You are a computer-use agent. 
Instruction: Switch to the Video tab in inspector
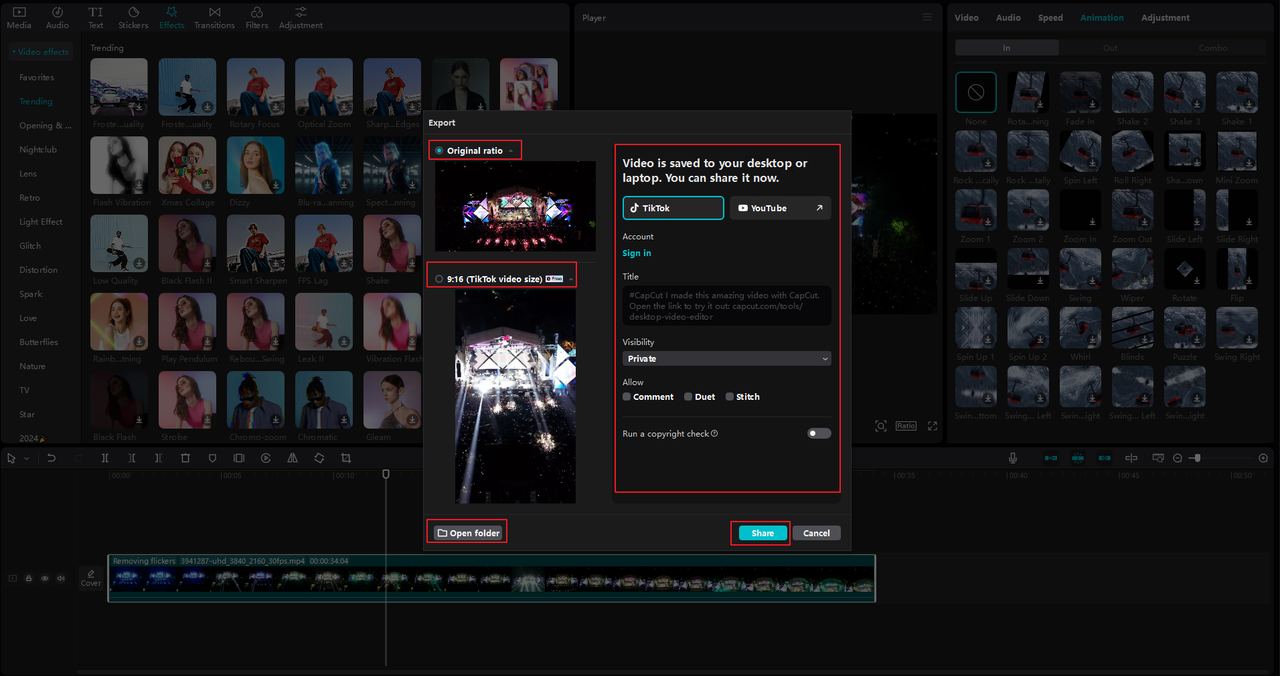click(966, 18)
